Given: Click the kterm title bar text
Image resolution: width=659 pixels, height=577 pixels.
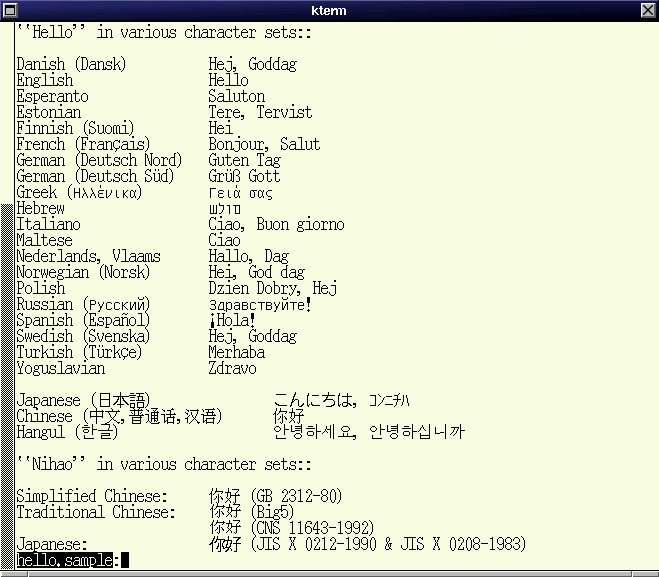Looking at the screenshot, I should point(328,10).
